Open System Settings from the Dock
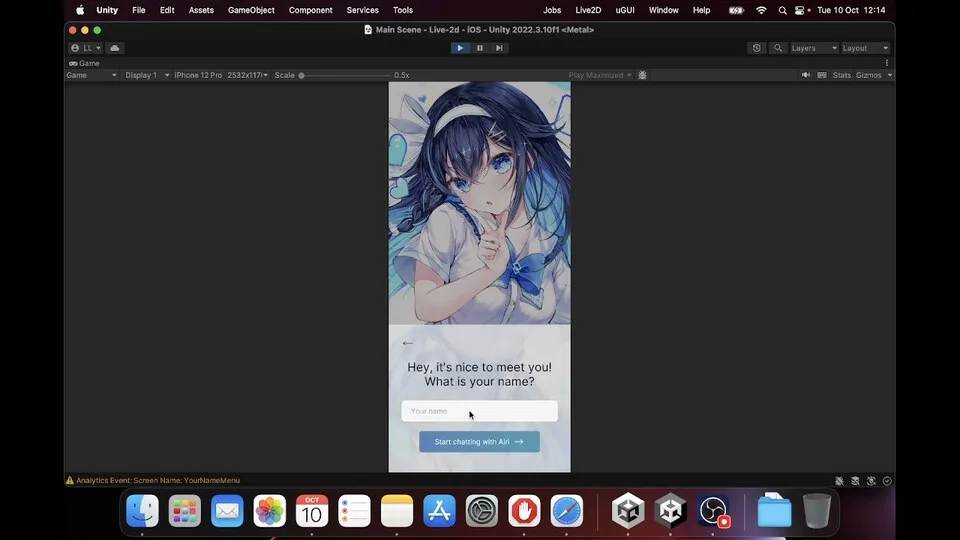This screenshot has width=960, height=540. click(482, 511)
